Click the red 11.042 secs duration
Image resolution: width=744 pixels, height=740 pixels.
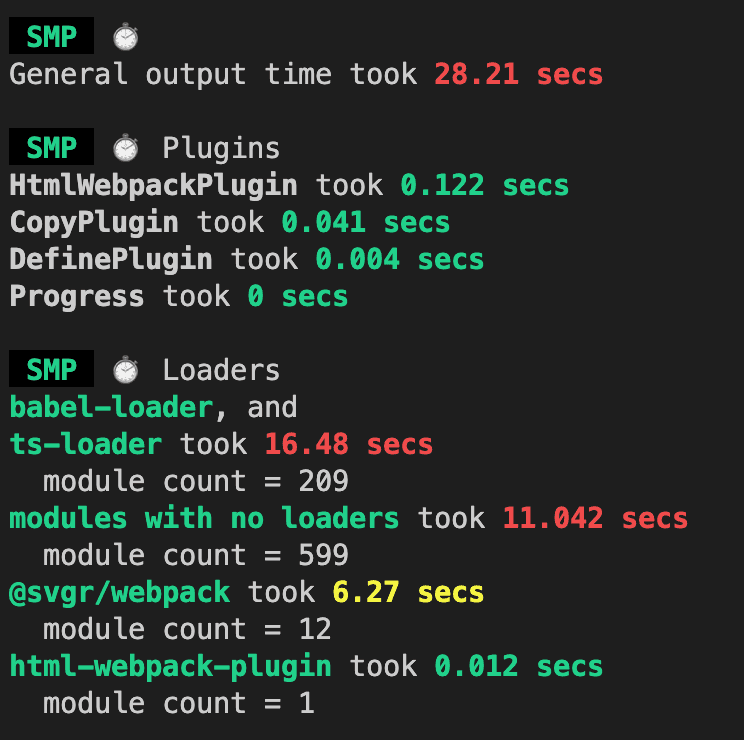pos(595,518)
